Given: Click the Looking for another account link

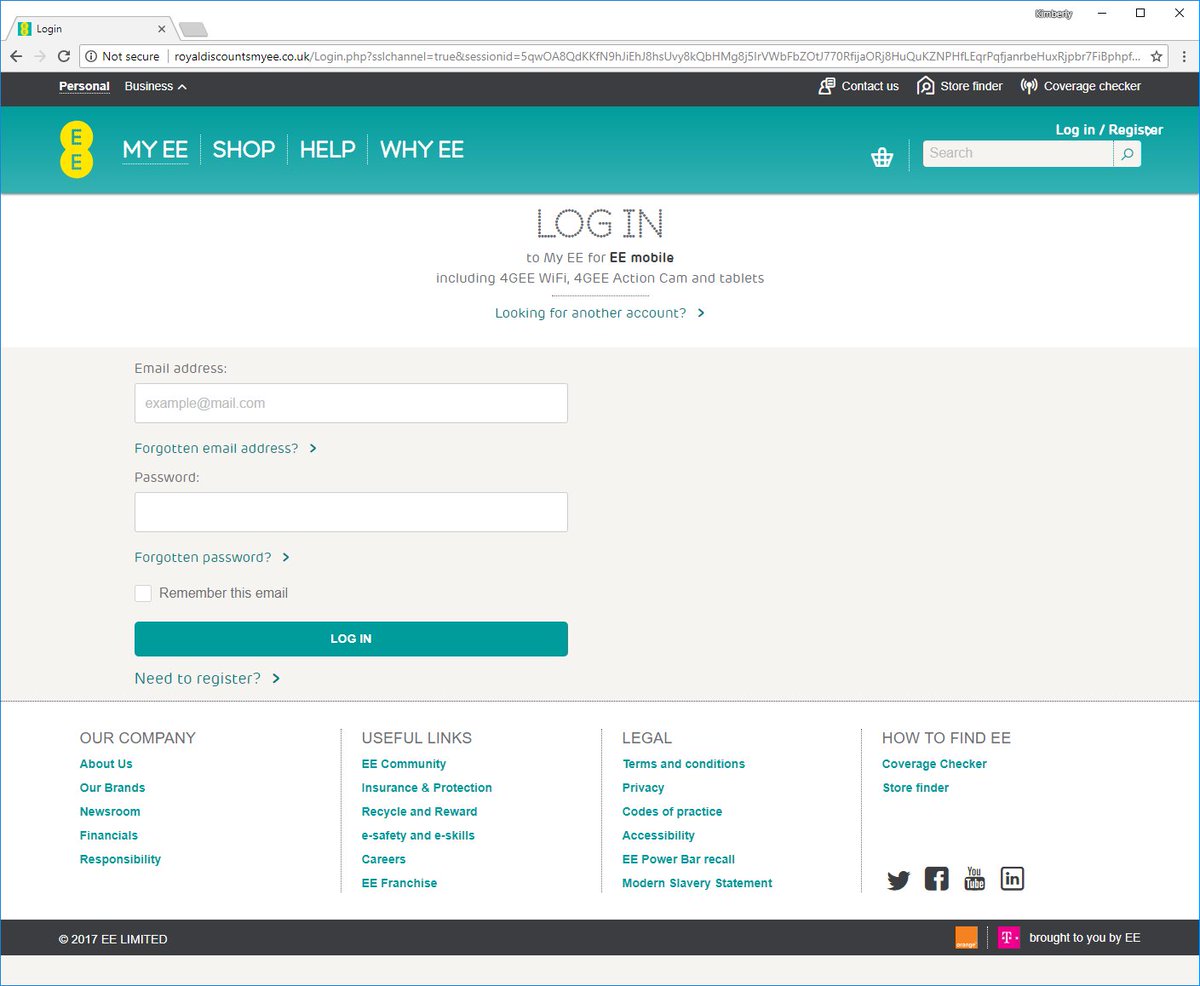Looking at the screenshot, I should pyautogui.click(x=600, y=313).
